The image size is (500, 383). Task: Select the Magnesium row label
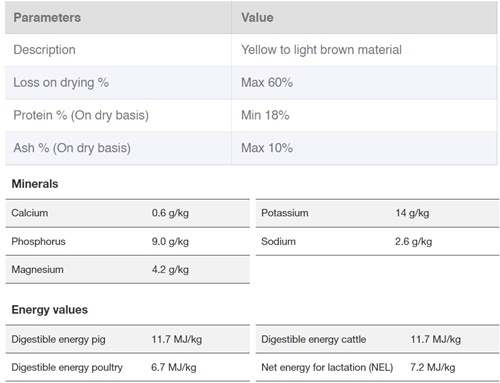[x=37, y=269]
